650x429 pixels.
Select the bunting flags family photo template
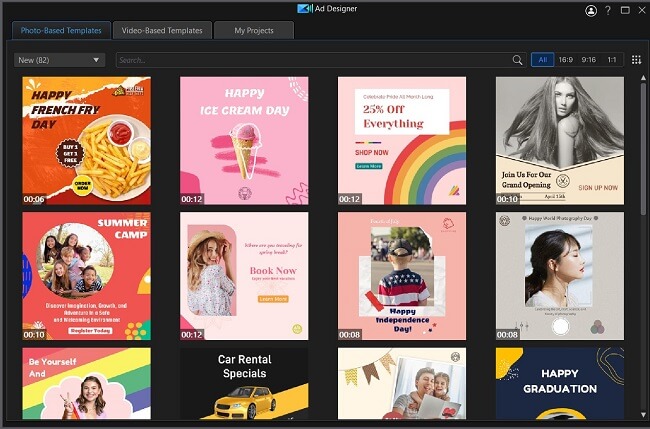(x=402, y=383)
